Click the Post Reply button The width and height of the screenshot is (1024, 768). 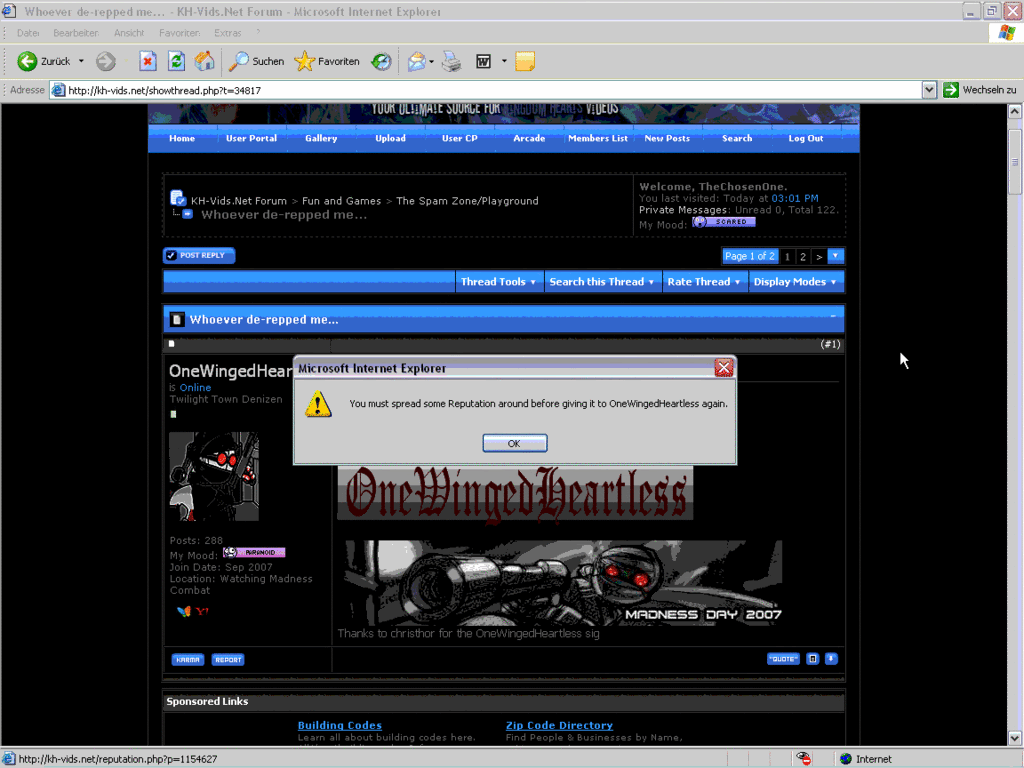point(199,255)
